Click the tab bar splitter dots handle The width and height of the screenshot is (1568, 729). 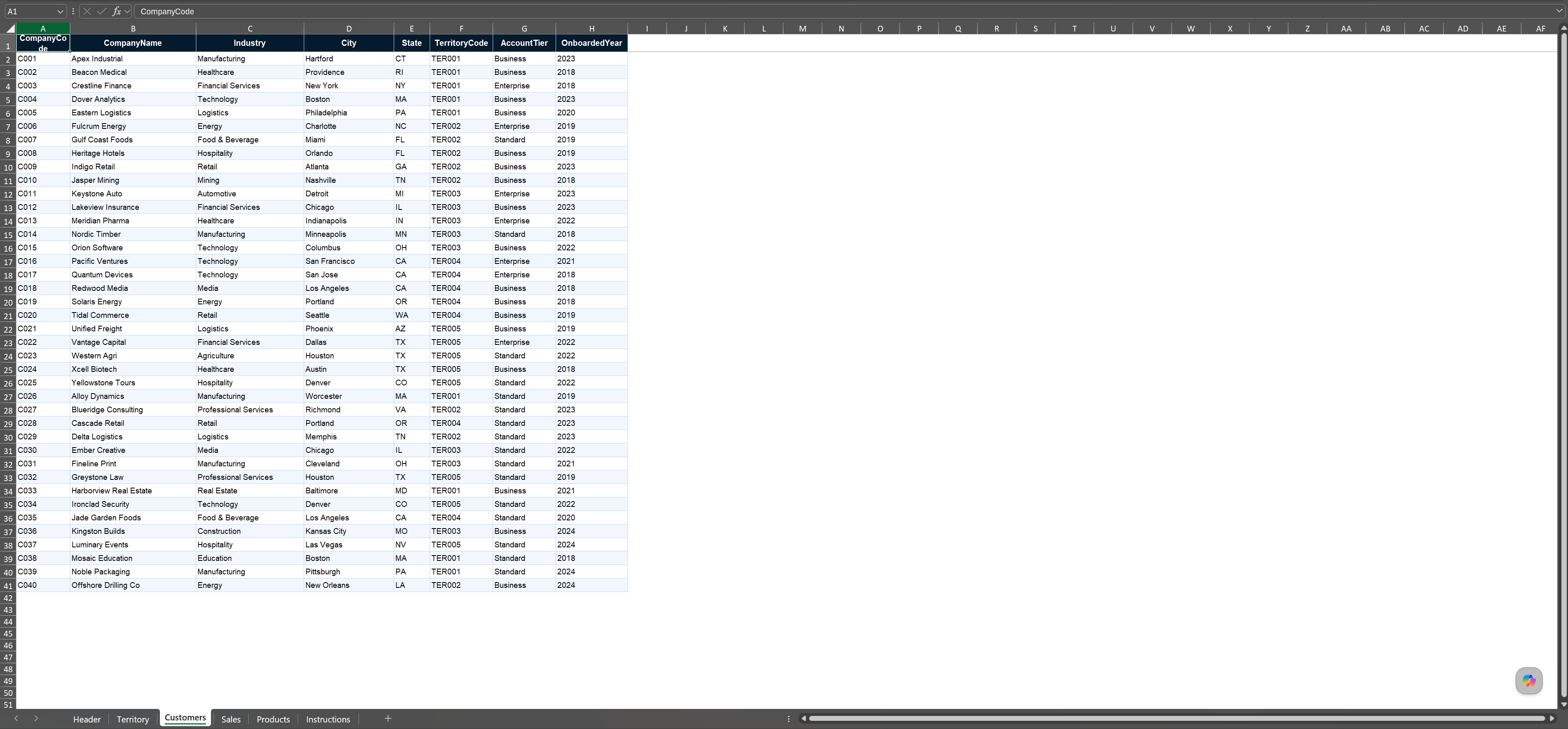[788, 719]
